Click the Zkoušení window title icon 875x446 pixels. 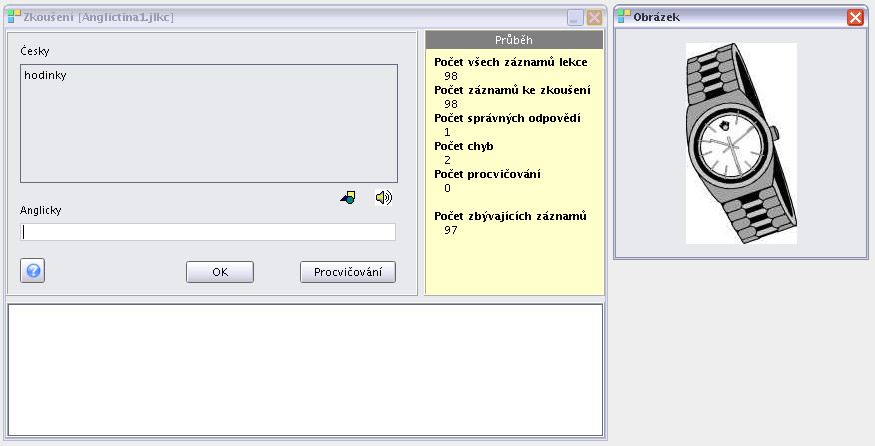(14, 17)
